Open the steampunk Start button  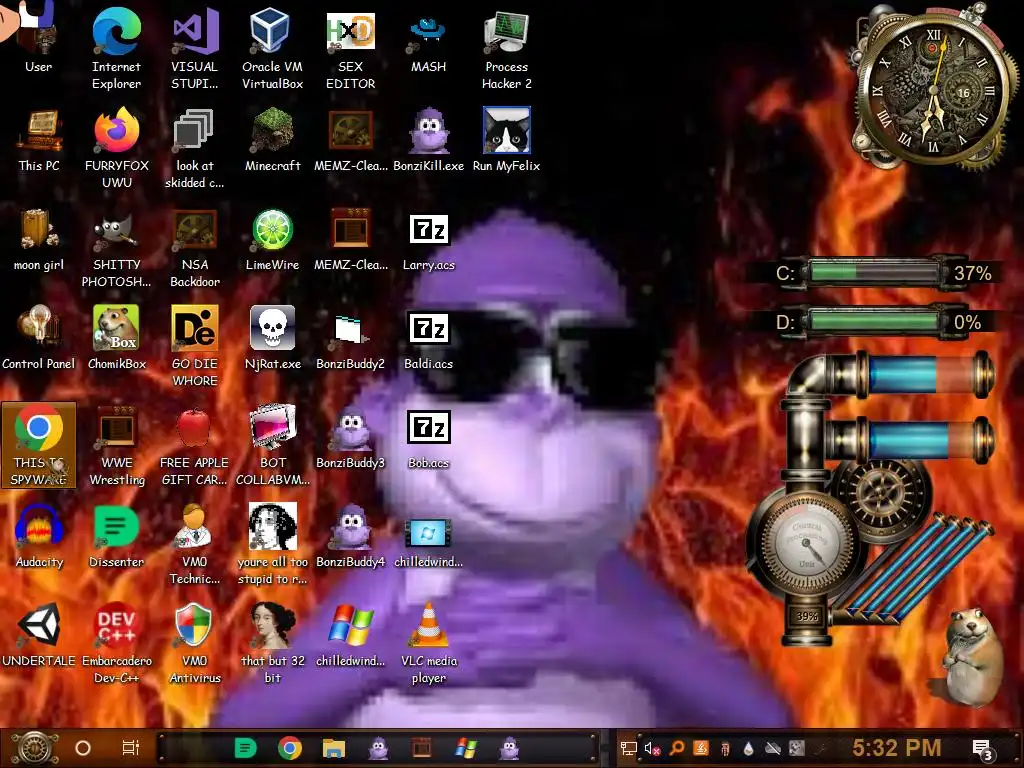[x=34, y=748]
